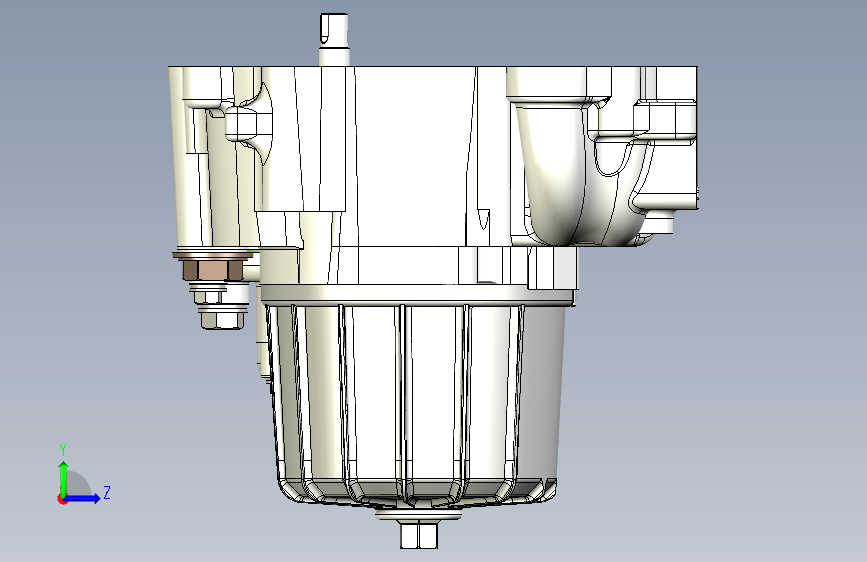Viewport: 867px width, 562px height.
Task: Click the red origin point of the triad
Action: pos(61,499)
